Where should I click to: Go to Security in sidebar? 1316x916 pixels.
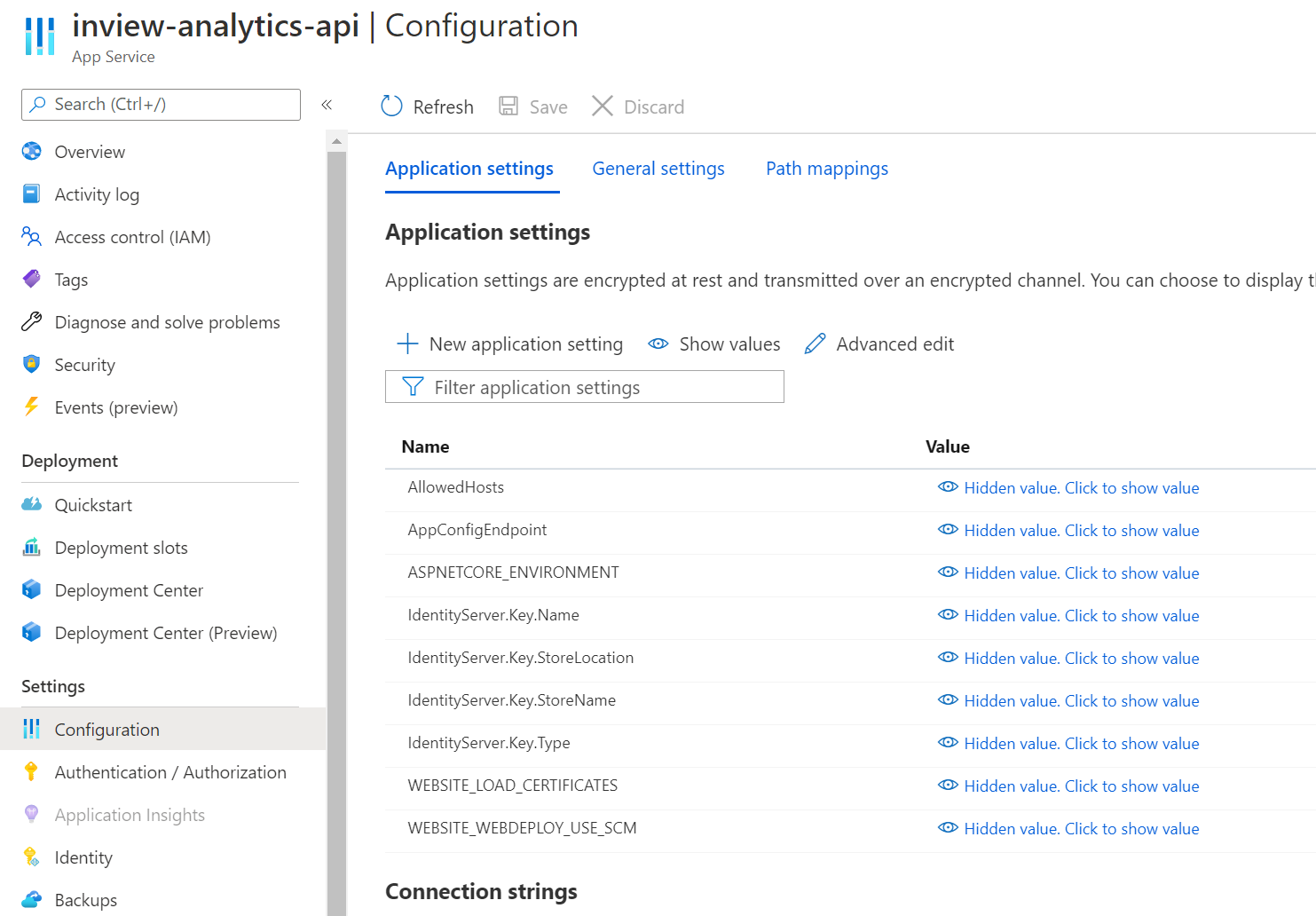click(x=84, y=365)
